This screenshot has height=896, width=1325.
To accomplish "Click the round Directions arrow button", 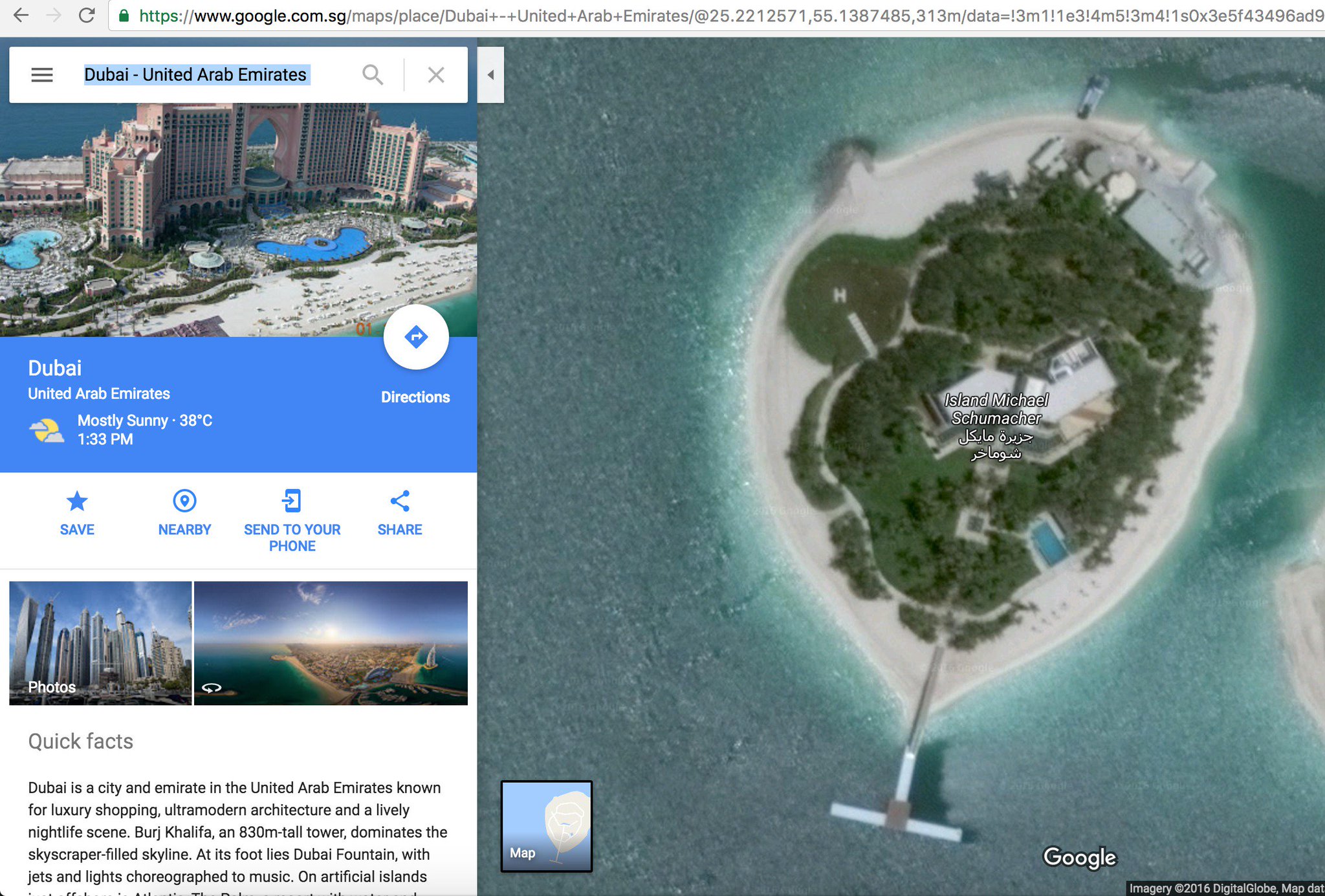I will pyautogui.click(x=416, y=337).
